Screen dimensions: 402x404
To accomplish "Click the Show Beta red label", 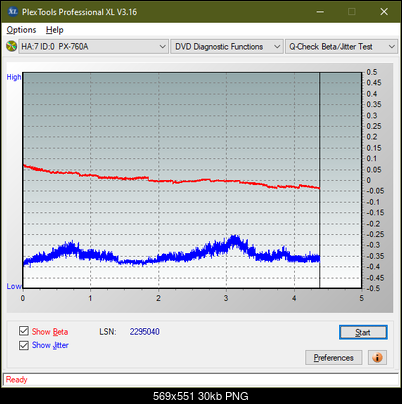I will 50,332.
